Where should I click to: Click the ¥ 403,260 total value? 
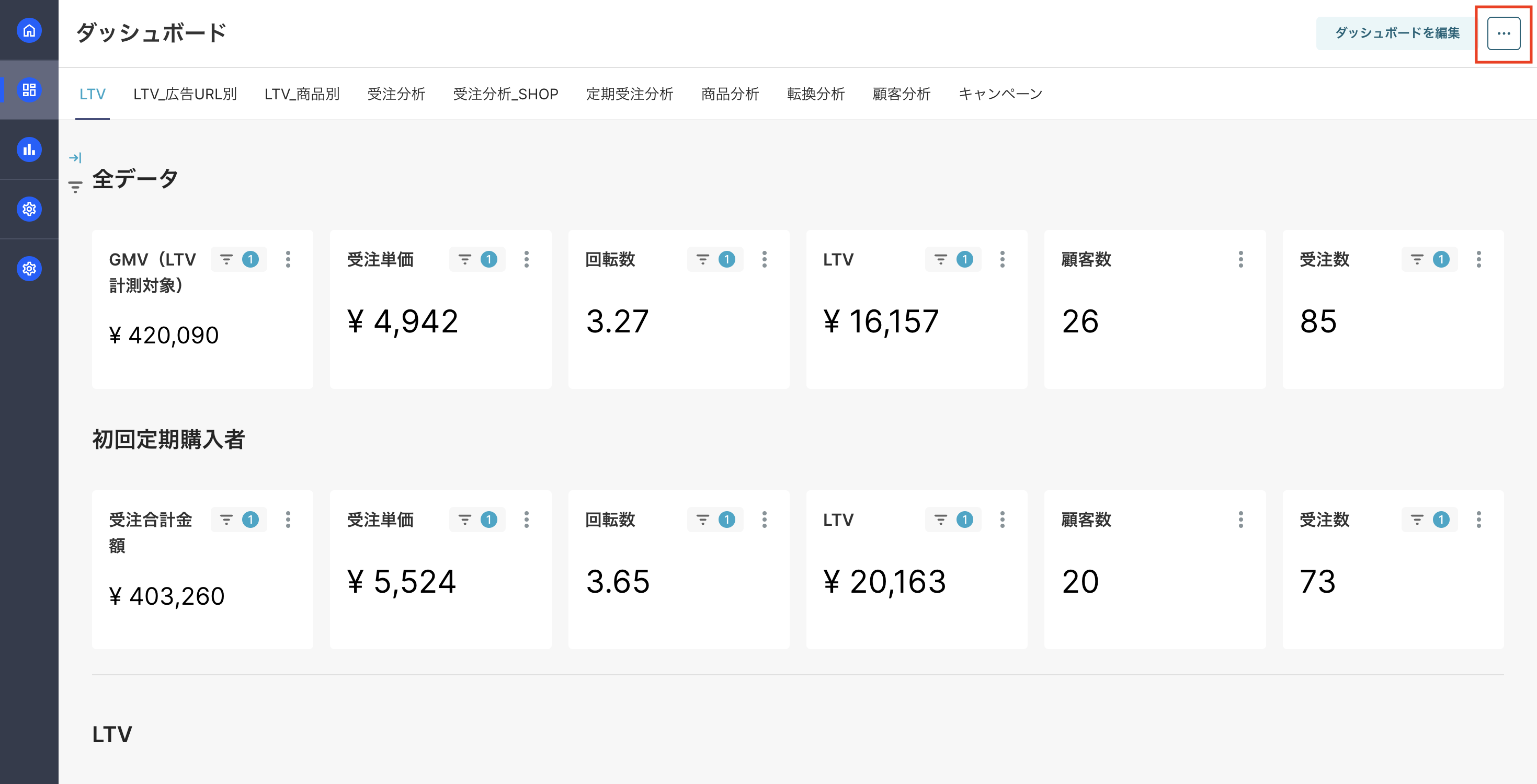(166, 596)
